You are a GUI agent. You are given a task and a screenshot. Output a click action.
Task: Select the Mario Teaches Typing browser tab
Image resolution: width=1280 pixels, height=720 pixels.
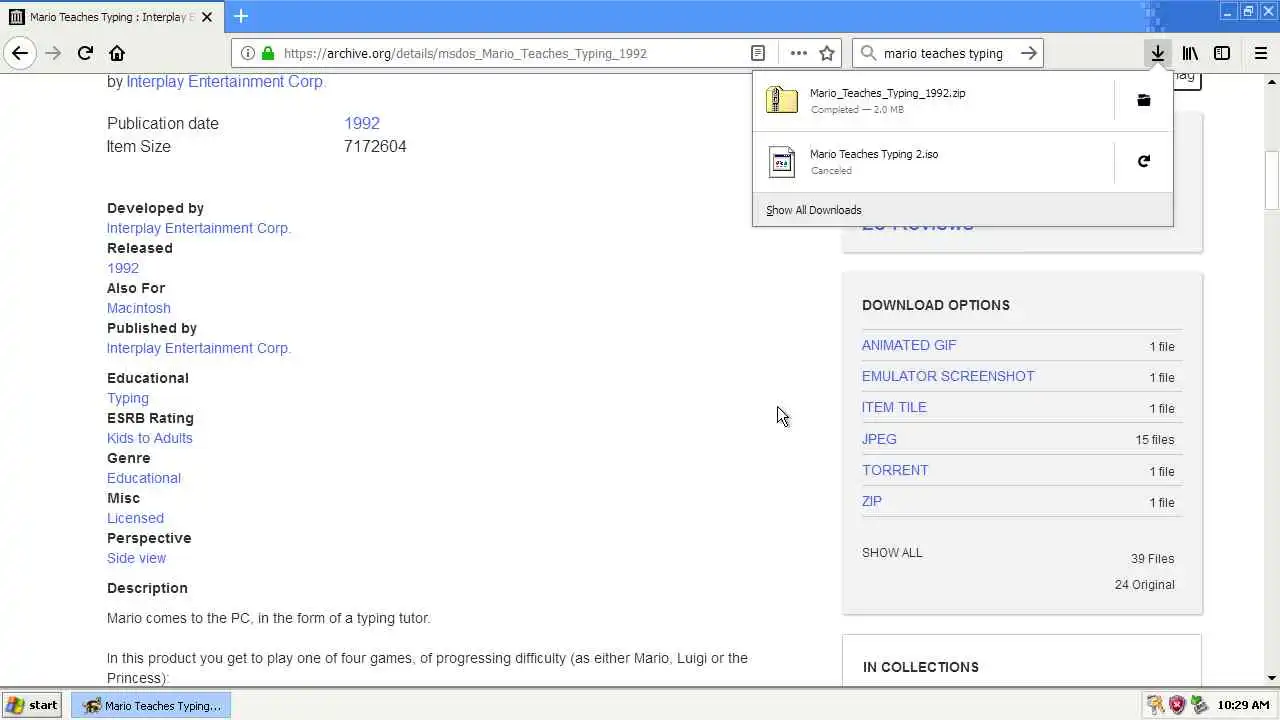(x=111, y=17)
